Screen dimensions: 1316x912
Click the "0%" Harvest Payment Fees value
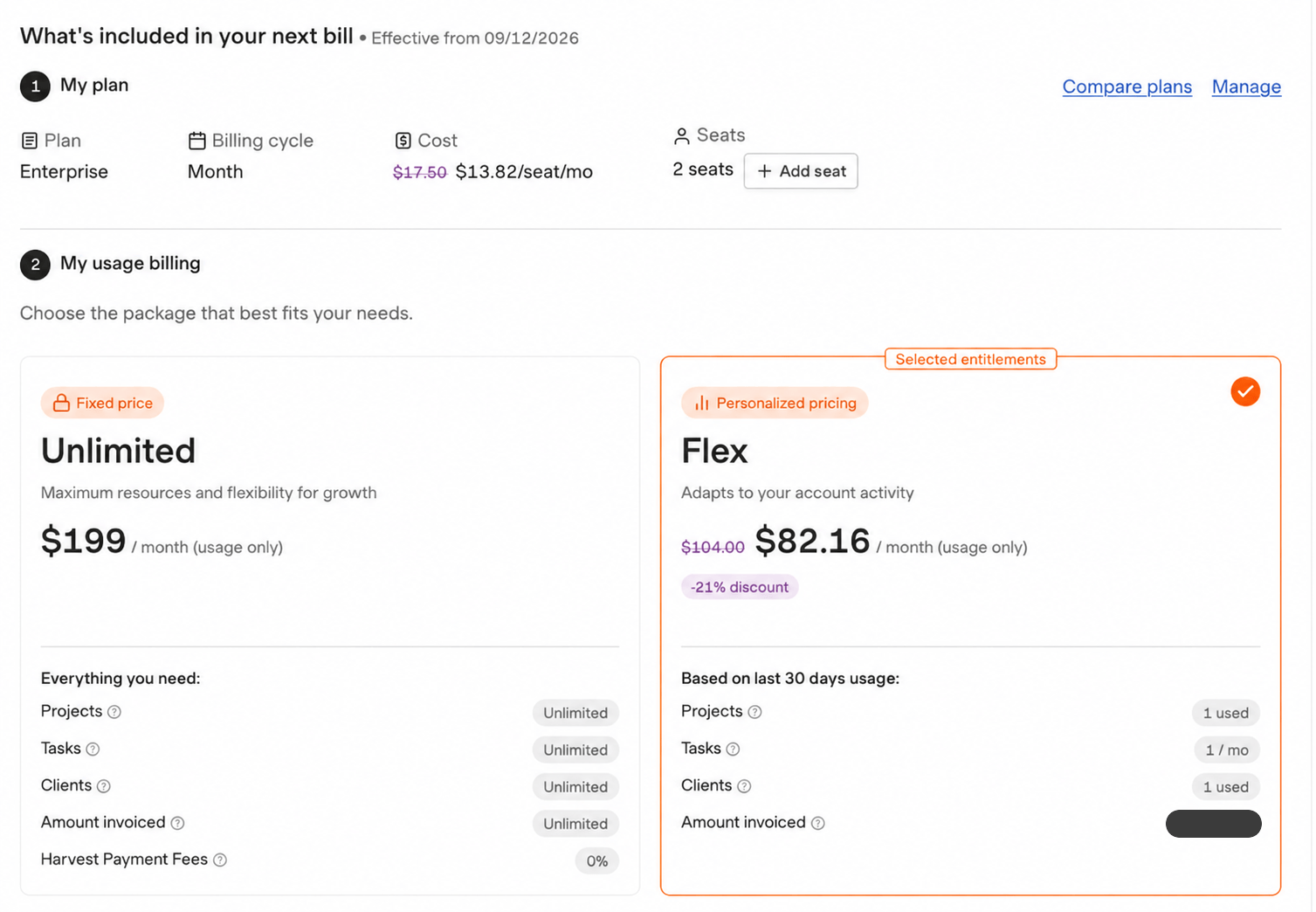pos(597,860)
